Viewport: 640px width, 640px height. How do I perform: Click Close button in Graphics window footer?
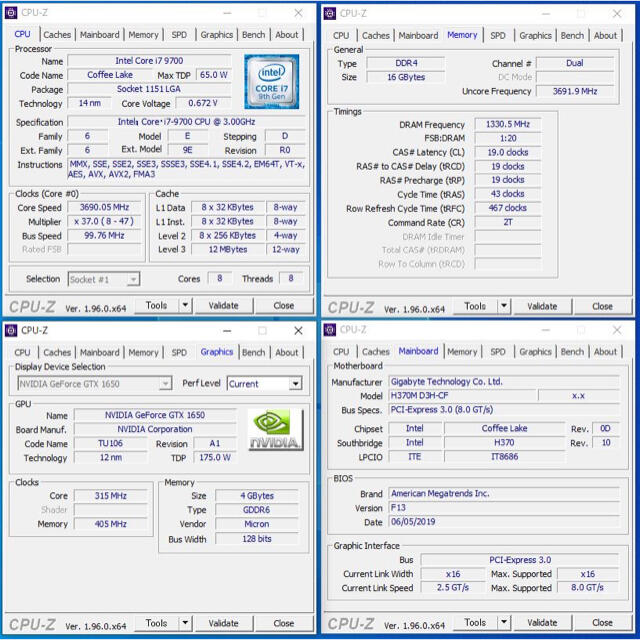pyautogui.click(x=284, y=623)
